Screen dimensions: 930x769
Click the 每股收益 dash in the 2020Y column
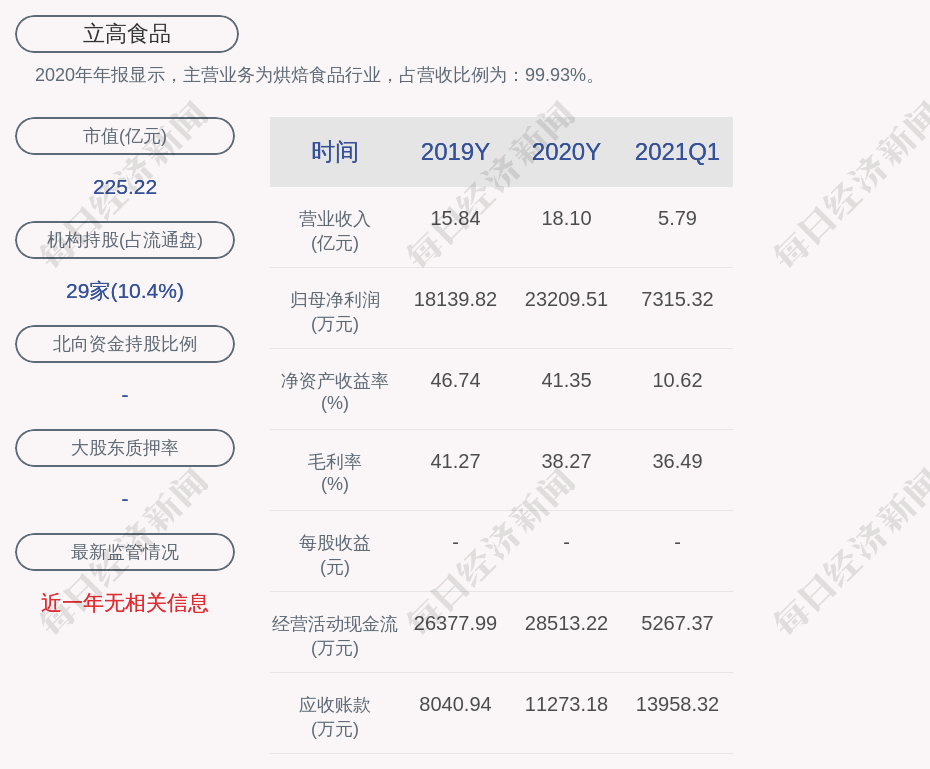[566, 543]
